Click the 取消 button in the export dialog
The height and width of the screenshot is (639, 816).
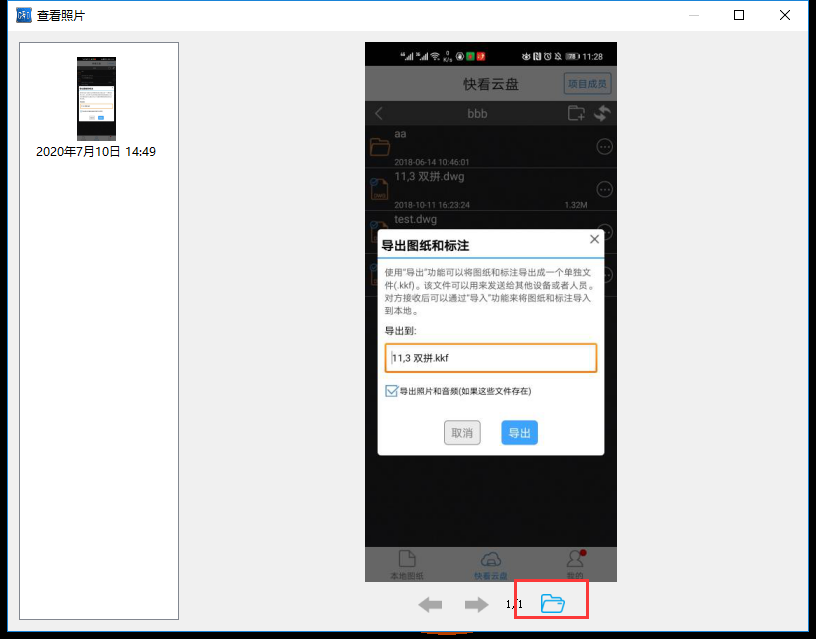click(x=462, y=432)
